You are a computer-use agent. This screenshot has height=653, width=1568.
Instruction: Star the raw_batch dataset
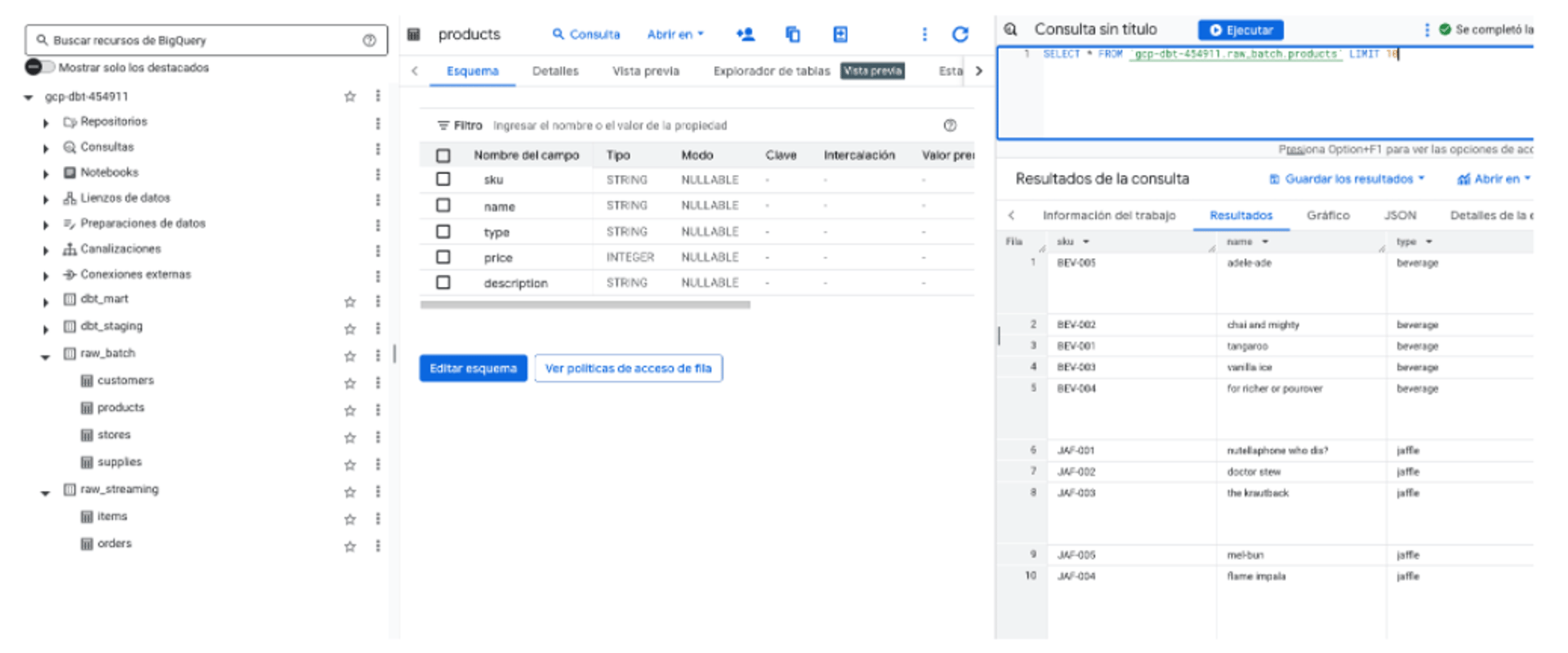click(x=350, y=356)
